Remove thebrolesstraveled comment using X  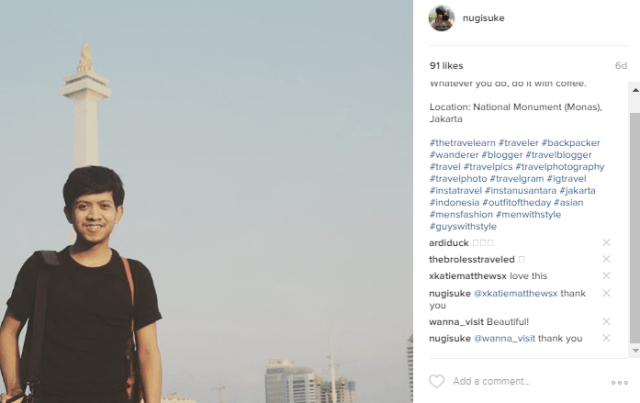tap(606, 259)
